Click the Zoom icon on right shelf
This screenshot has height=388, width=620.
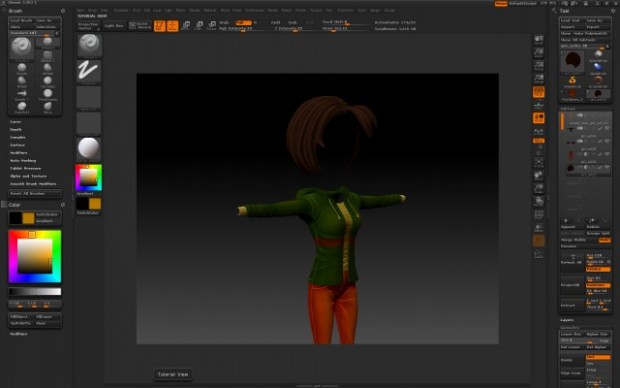tap(539, 53)
